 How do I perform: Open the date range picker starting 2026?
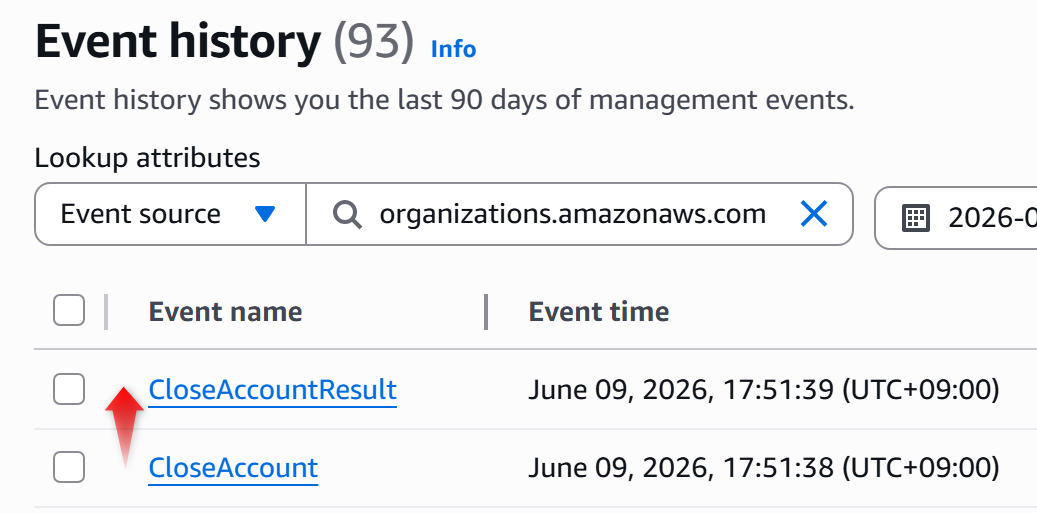(956, 217)
